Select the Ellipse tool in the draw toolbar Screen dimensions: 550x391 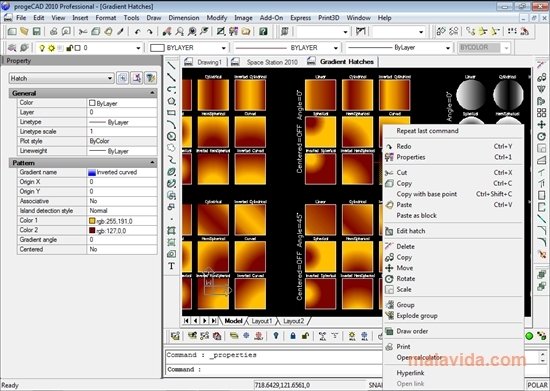point(171,172)
